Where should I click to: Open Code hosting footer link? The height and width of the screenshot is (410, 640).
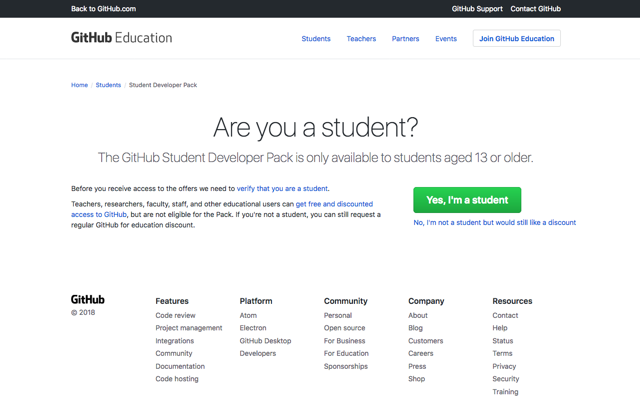pos(177,379)
